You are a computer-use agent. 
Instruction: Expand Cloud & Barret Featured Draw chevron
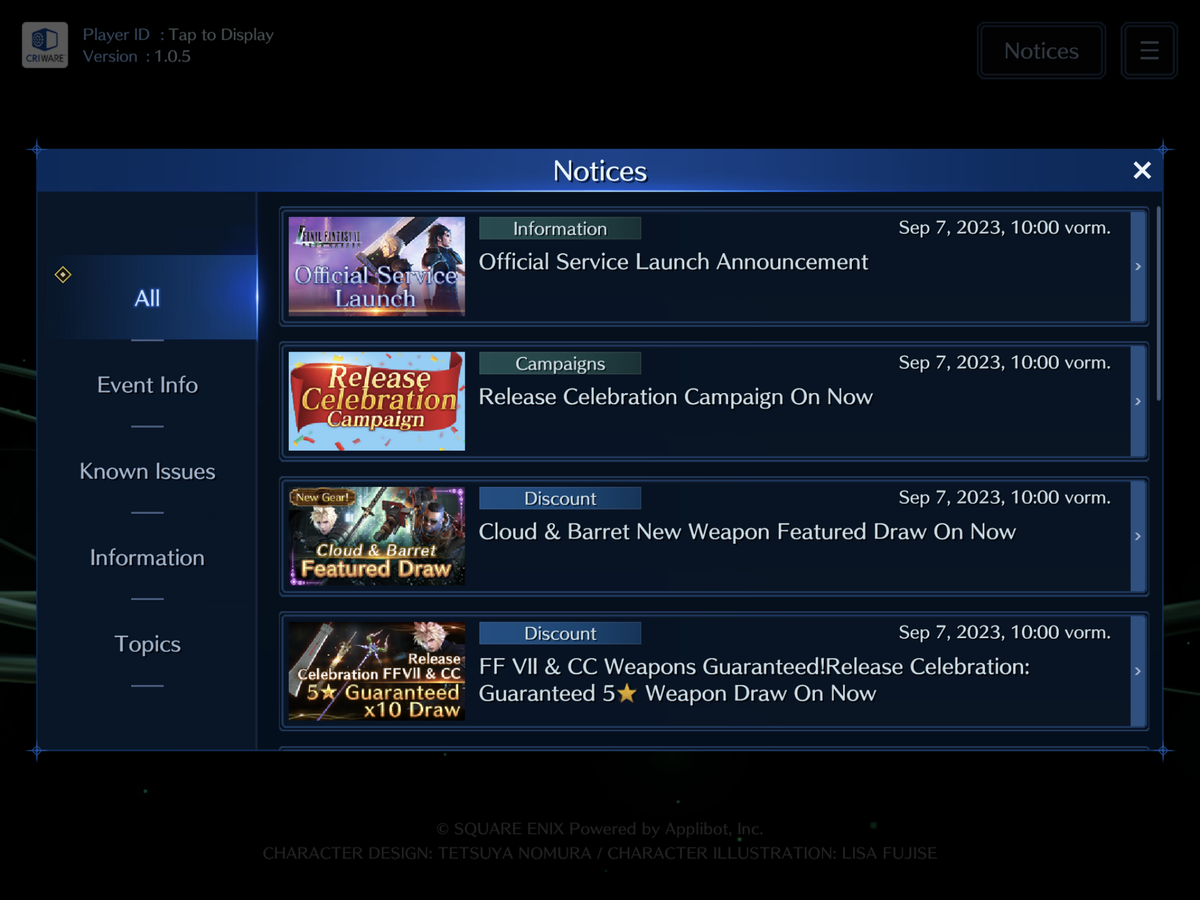[x=1138, y=536]
